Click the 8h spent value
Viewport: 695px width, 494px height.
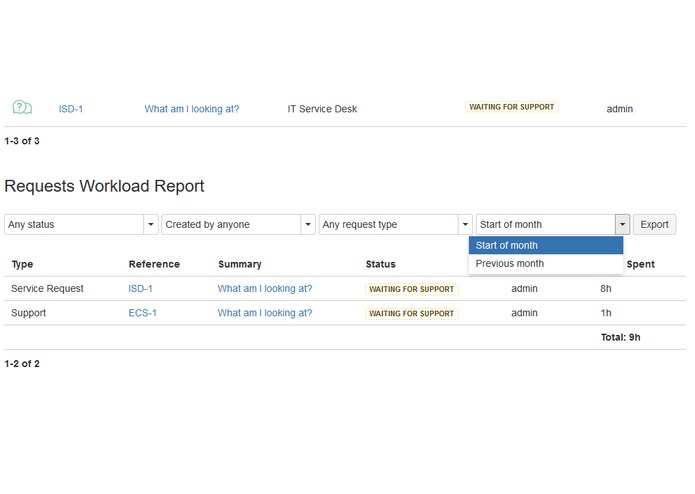tap(605, 289)
